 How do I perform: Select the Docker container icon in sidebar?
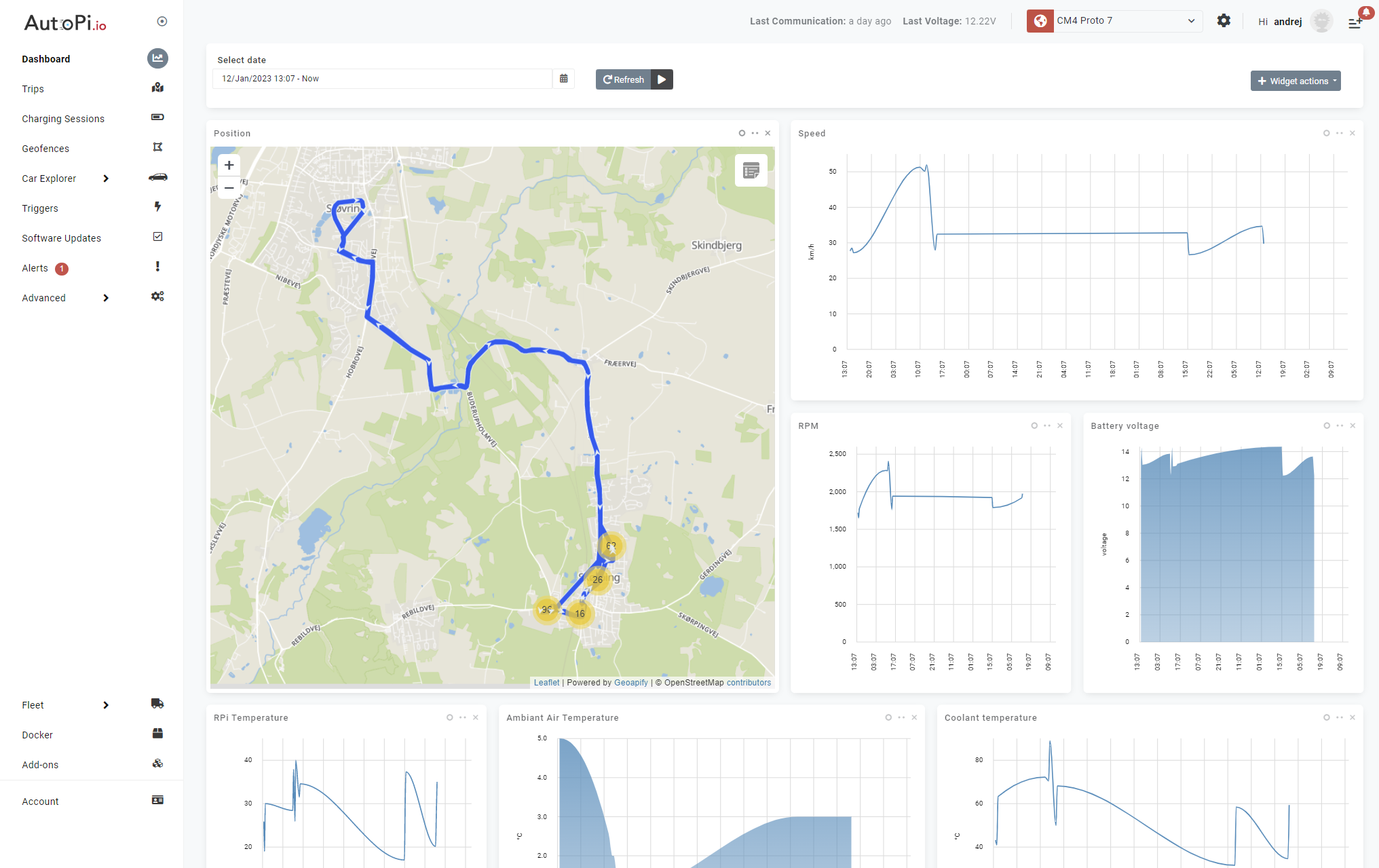157,734
